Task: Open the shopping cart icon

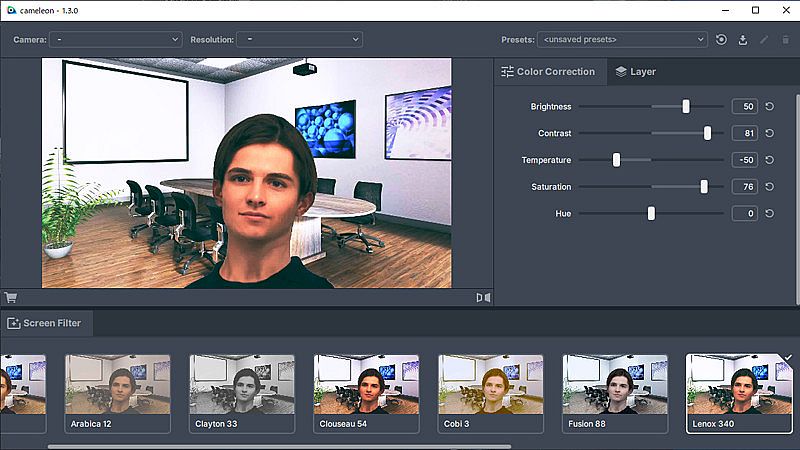Action: coord(11,297)
